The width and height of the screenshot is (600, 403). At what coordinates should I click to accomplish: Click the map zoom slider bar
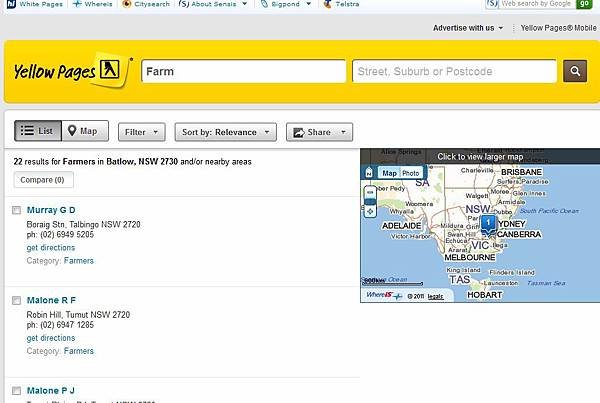pyautogui.click(x=370, y=202)
